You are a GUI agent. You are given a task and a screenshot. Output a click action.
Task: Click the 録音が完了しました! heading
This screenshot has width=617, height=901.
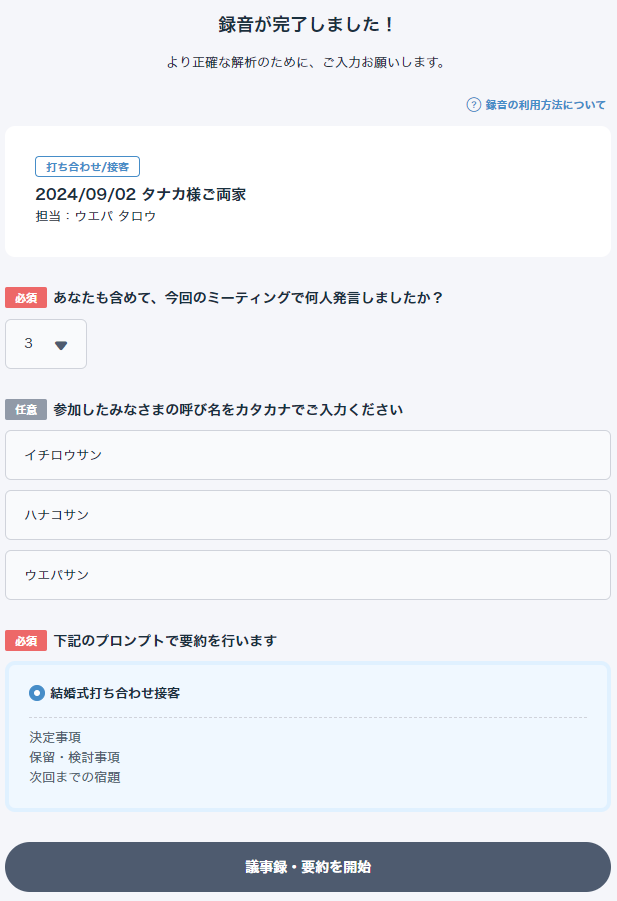307,25
